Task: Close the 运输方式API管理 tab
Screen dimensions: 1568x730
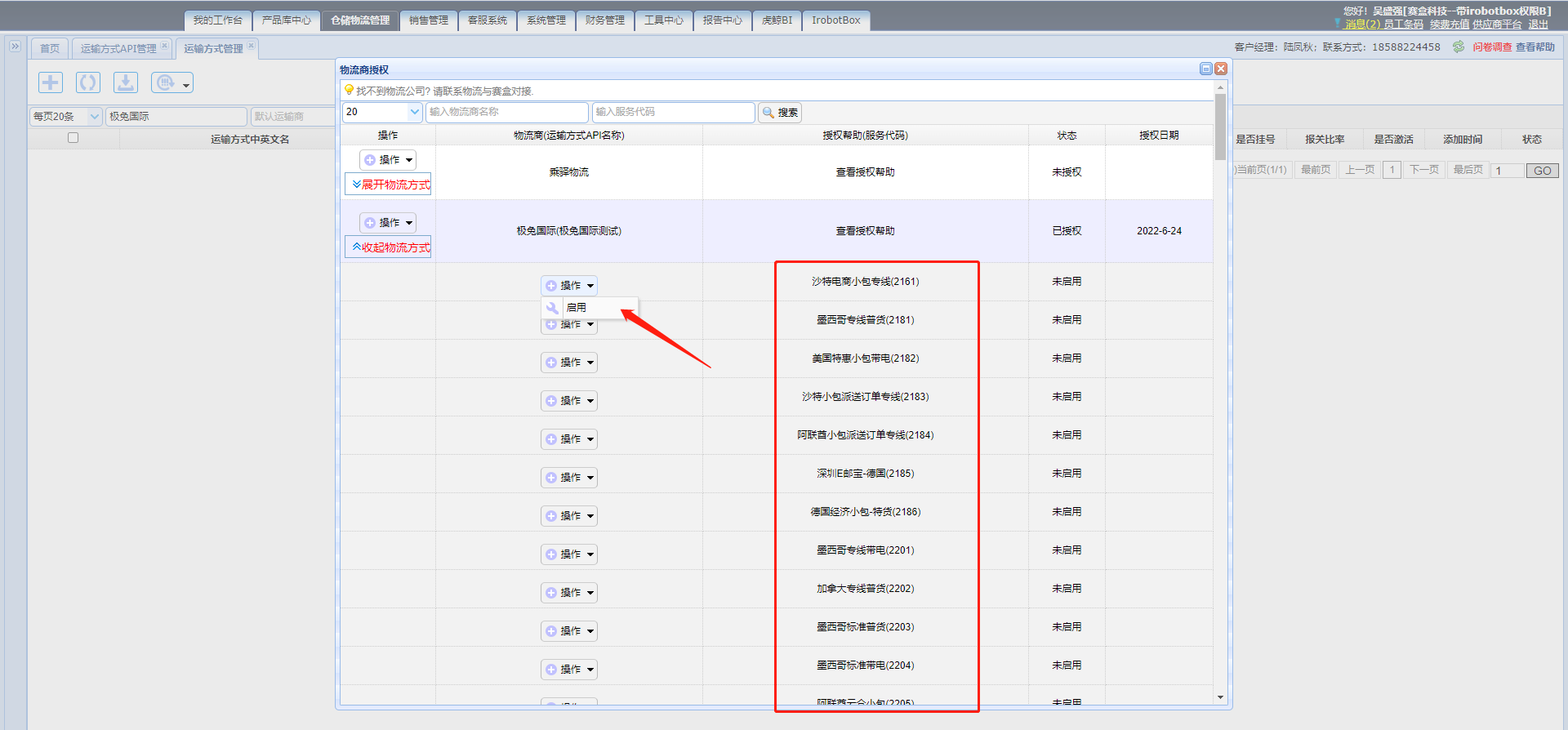Action: (x=164, y=47)
